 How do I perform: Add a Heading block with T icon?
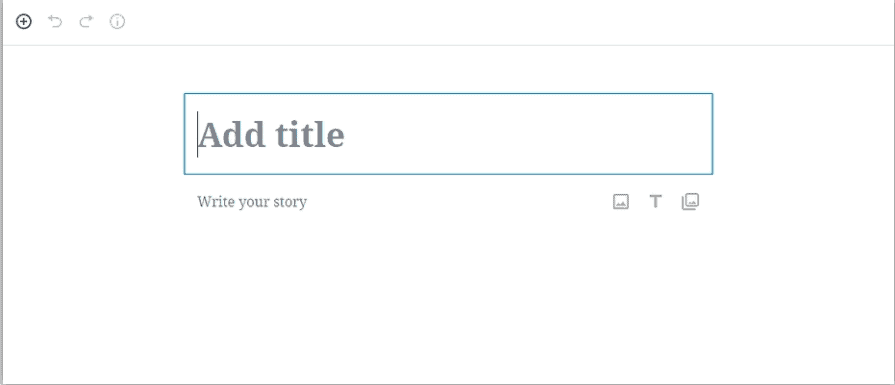click(x=656, y=201)
